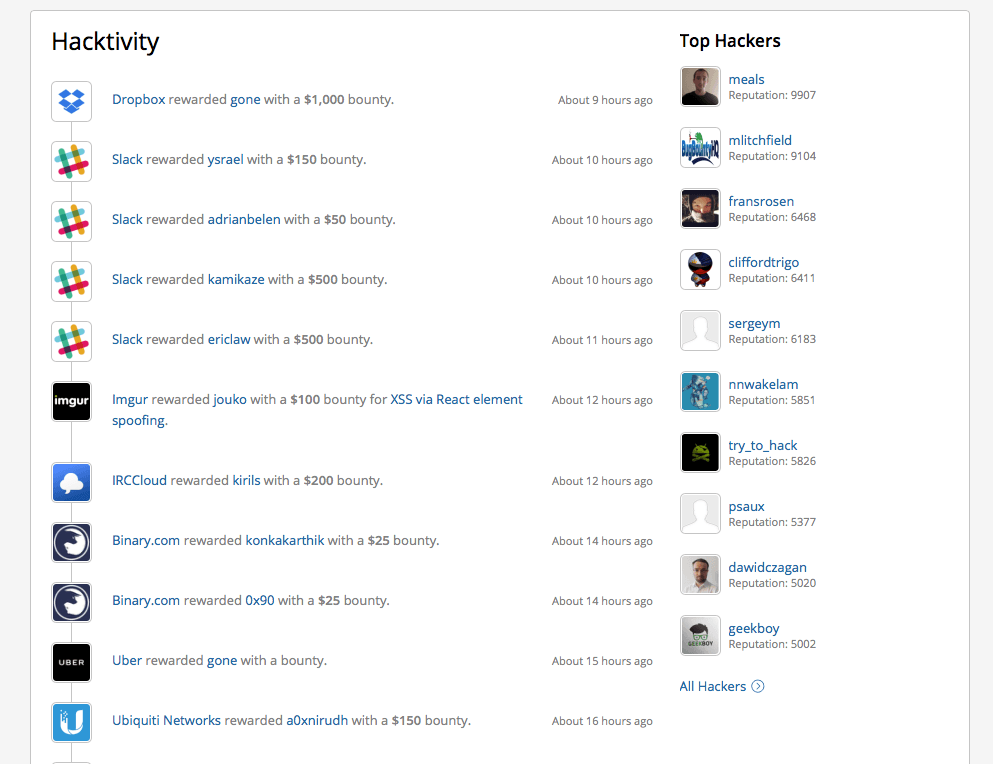Open hacker ysrael's profile link
This screenshot has width=993, height=764.
[225, 160]
